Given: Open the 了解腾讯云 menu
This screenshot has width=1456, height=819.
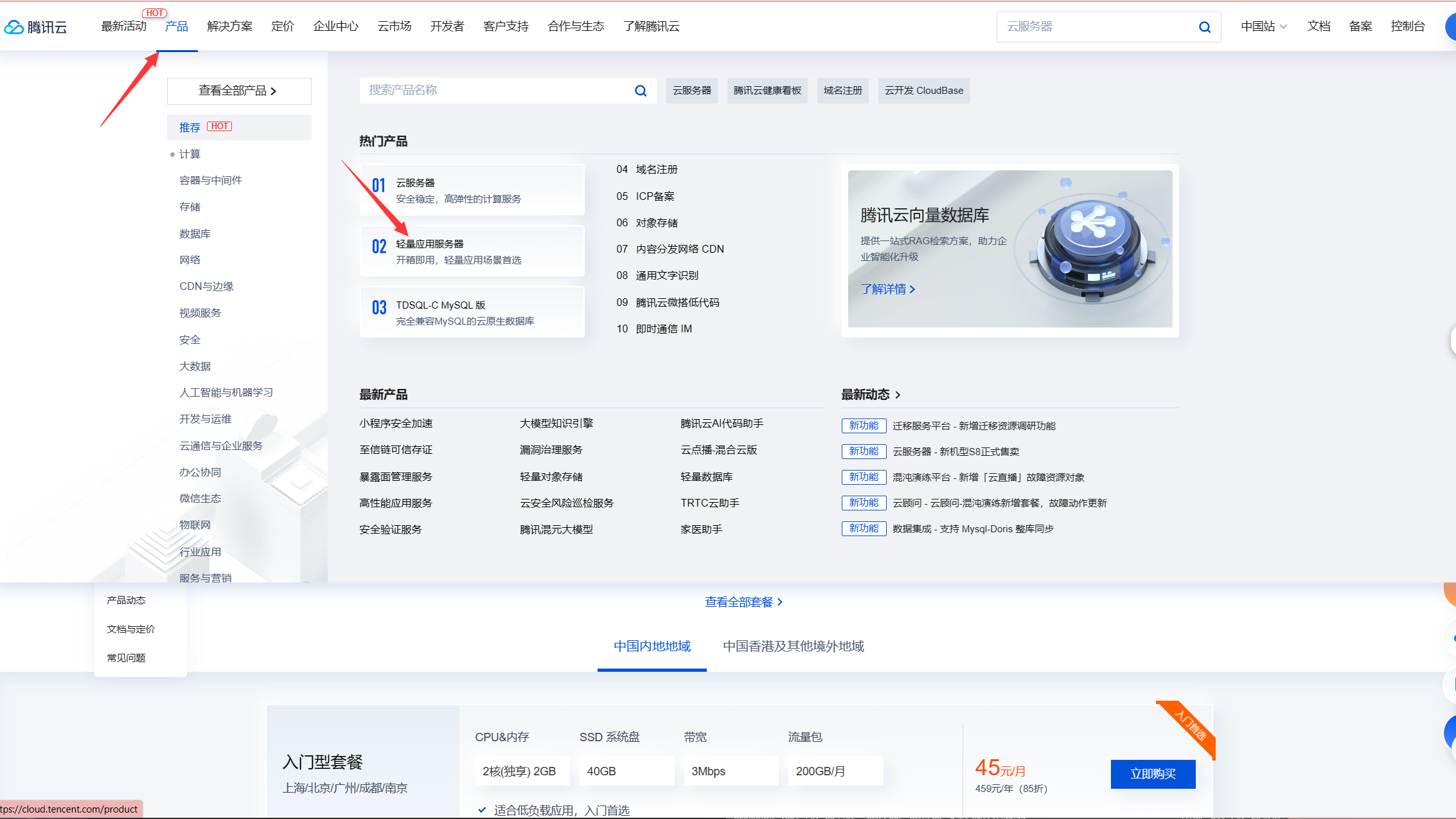Looking at the screenshot, I should point(652,26).
